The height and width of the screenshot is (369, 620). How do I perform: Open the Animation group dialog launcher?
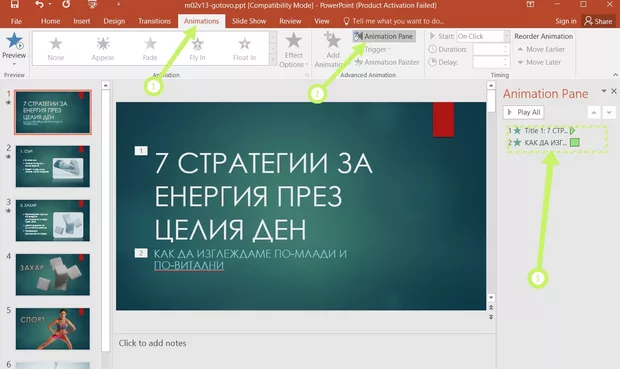tap(306, 75)
